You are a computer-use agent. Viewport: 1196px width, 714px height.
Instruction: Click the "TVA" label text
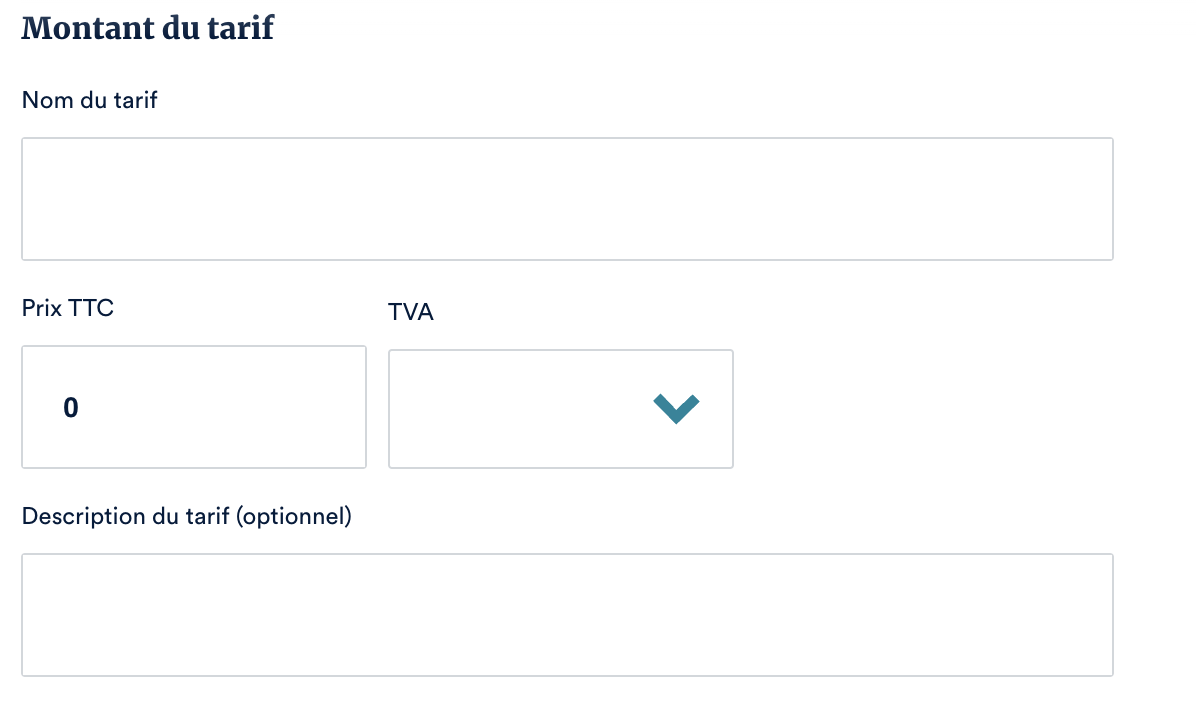tap(411, 312)
